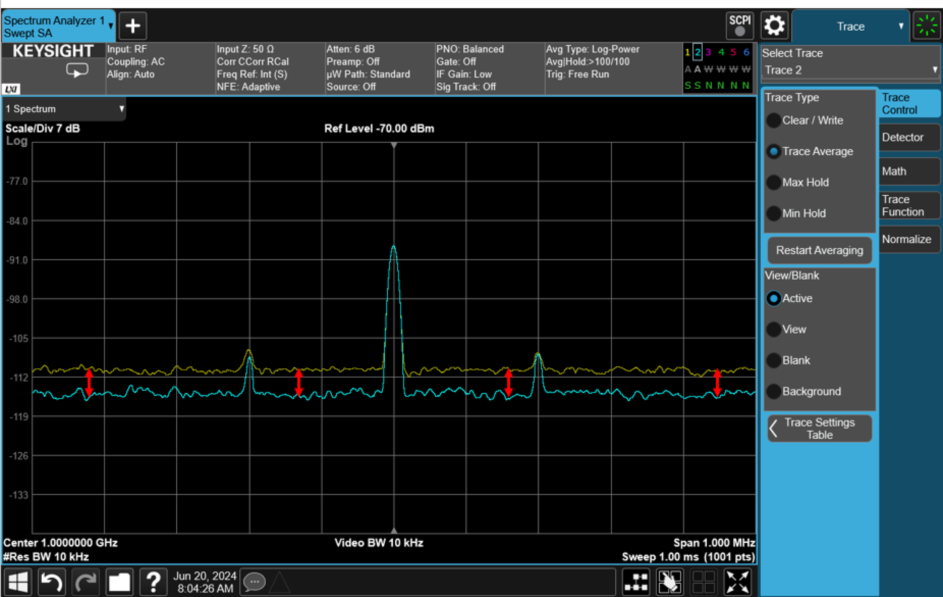Viewport: 943px width, 597px height.
Task: Open the Select Trace dropdown
Action: coord(850,70)
